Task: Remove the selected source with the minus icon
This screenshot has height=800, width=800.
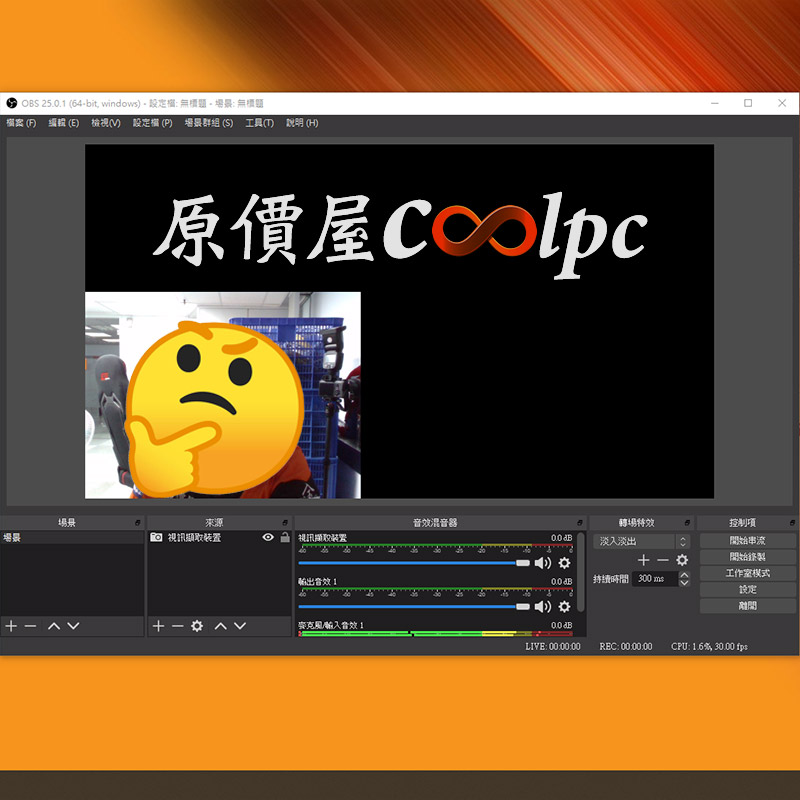Action: click(178, 626)
